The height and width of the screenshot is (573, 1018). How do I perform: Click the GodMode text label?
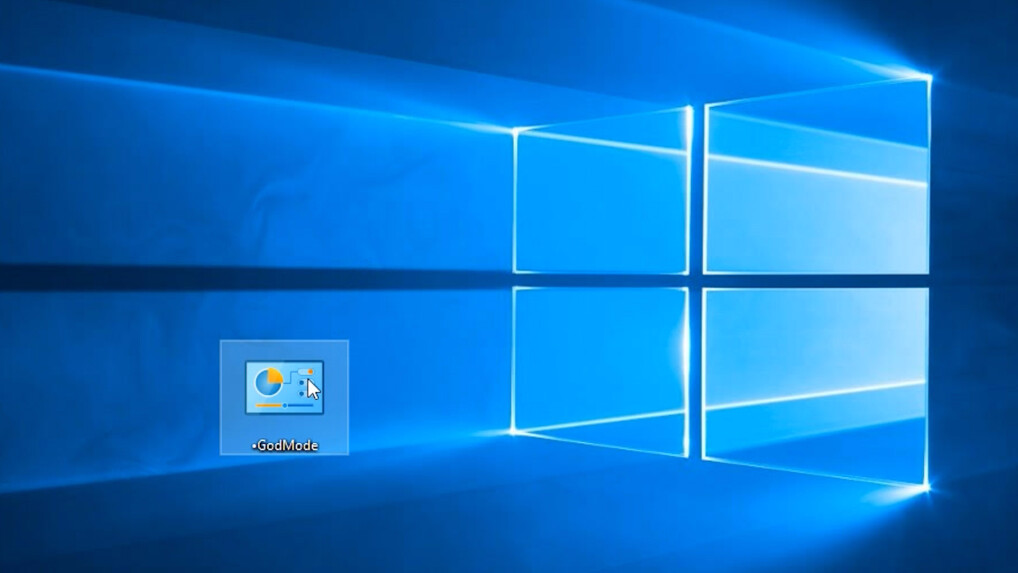click(x=287, y=446)
